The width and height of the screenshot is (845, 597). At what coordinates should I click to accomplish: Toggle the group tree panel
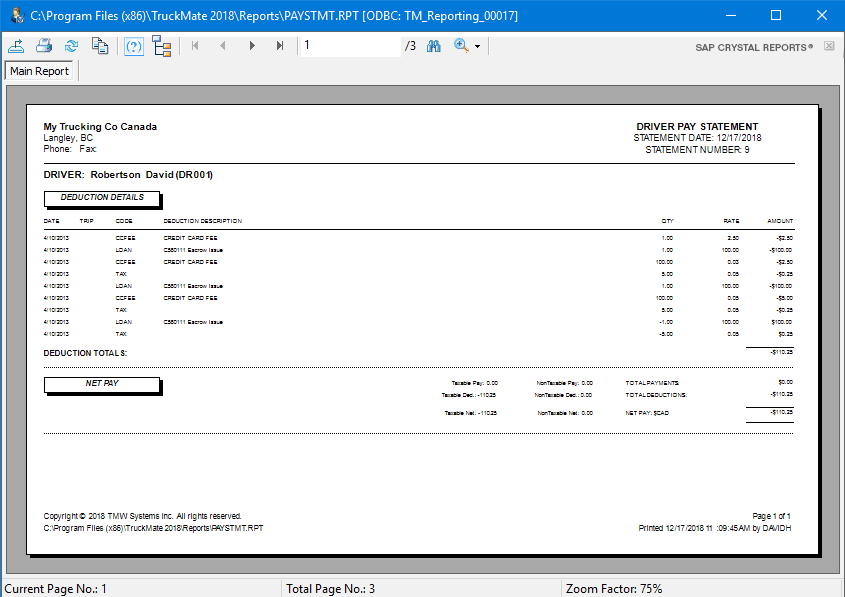click(162, 46)
